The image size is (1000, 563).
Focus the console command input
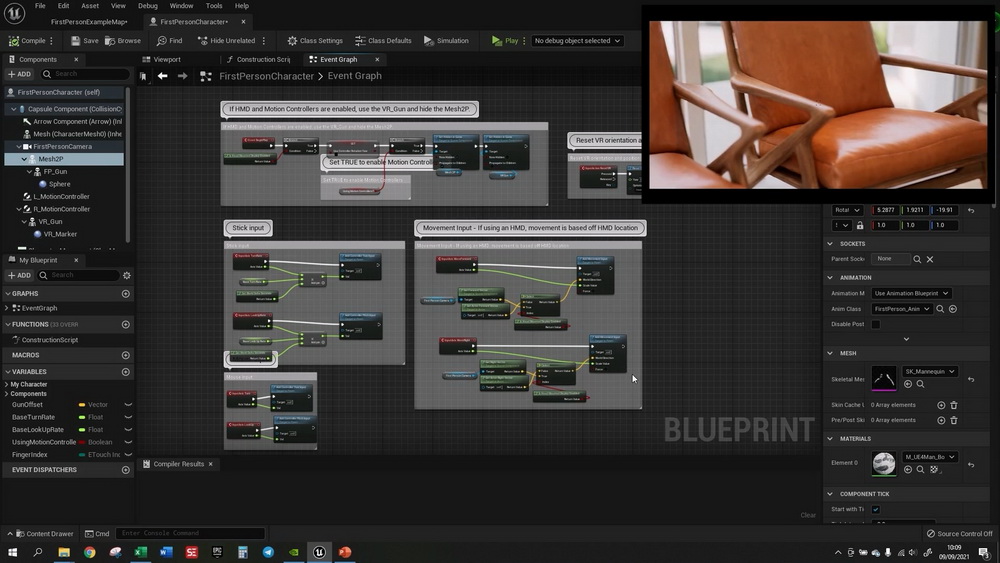coord(190,533)
